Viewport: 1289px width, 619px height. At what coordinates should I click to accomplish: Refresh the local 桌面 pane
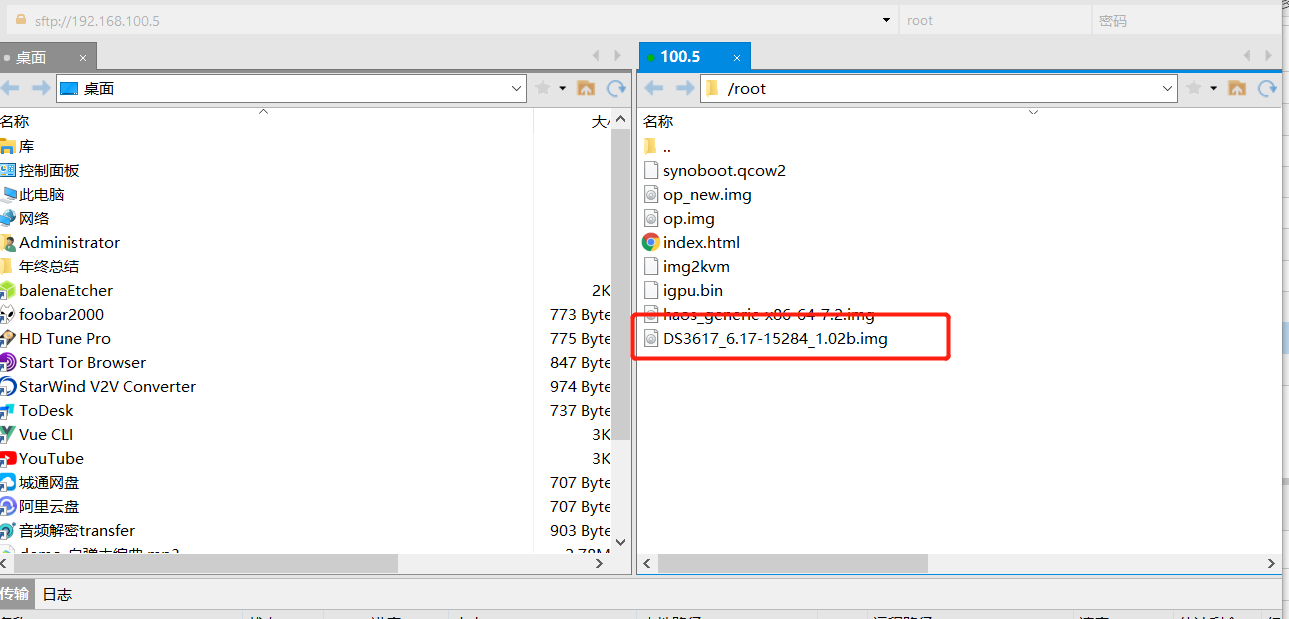pos(616,89)
